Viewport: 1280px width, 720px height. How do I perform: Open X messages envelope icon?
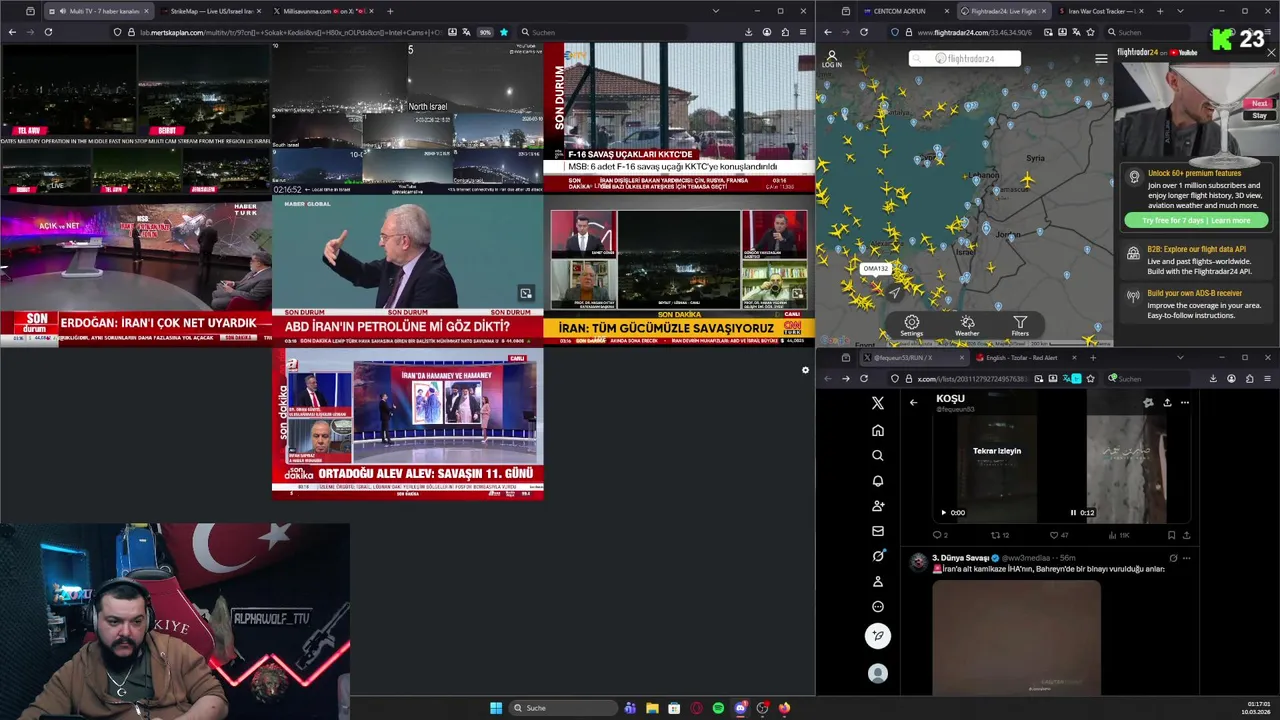pos(878,531)
